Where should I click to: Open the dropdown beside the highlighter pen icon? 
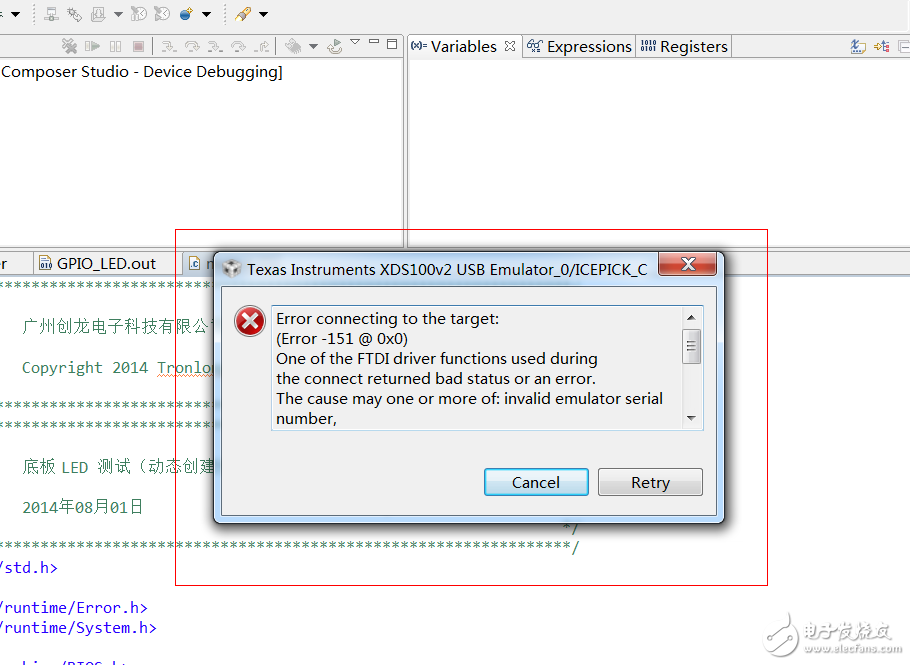pyautogui.click(x=263, y=15)
